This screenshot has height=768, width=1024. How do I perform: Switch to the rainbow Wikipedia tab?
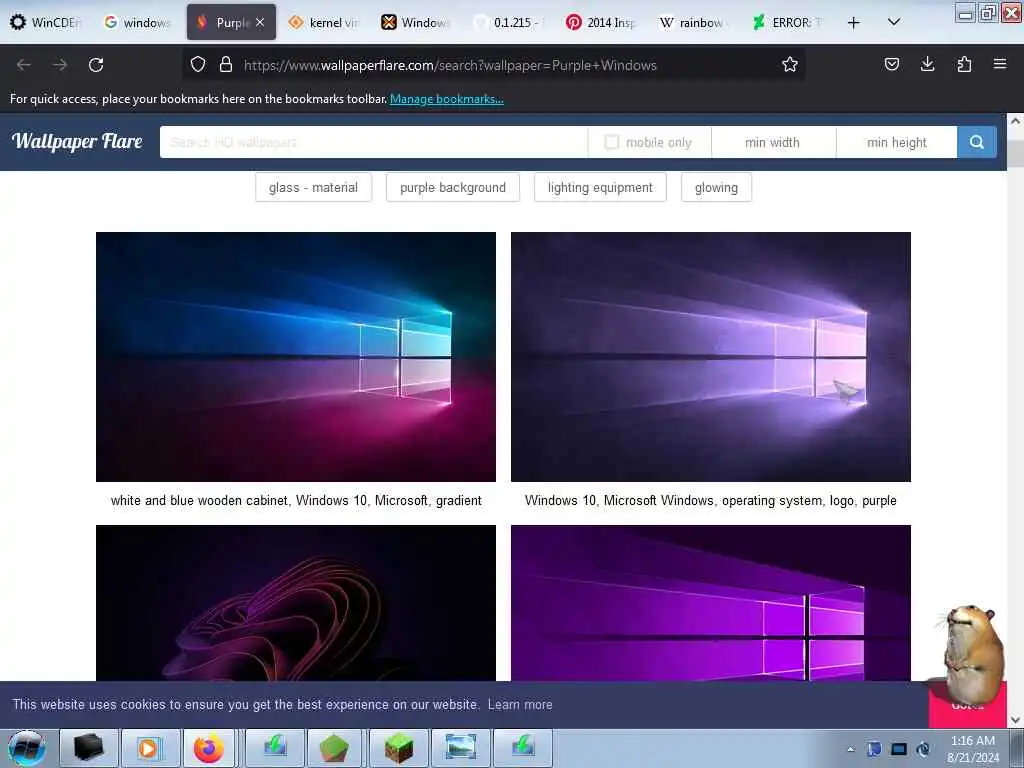(693, 22)
